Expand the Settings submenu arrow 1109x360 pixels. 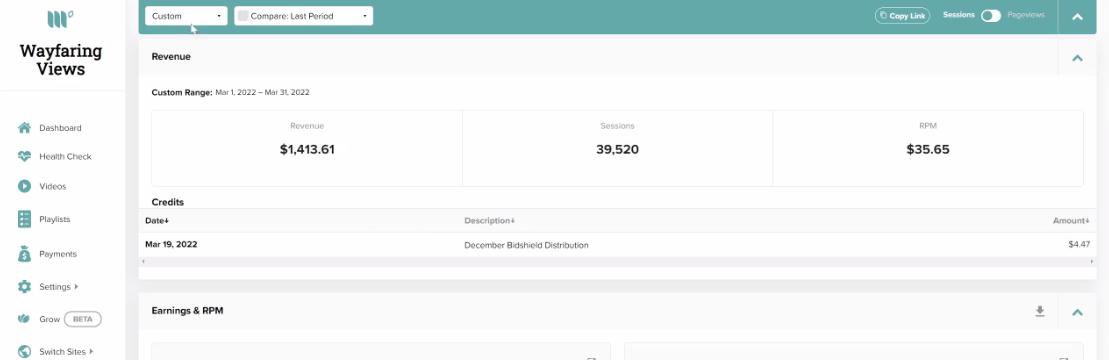pos(76,286)
